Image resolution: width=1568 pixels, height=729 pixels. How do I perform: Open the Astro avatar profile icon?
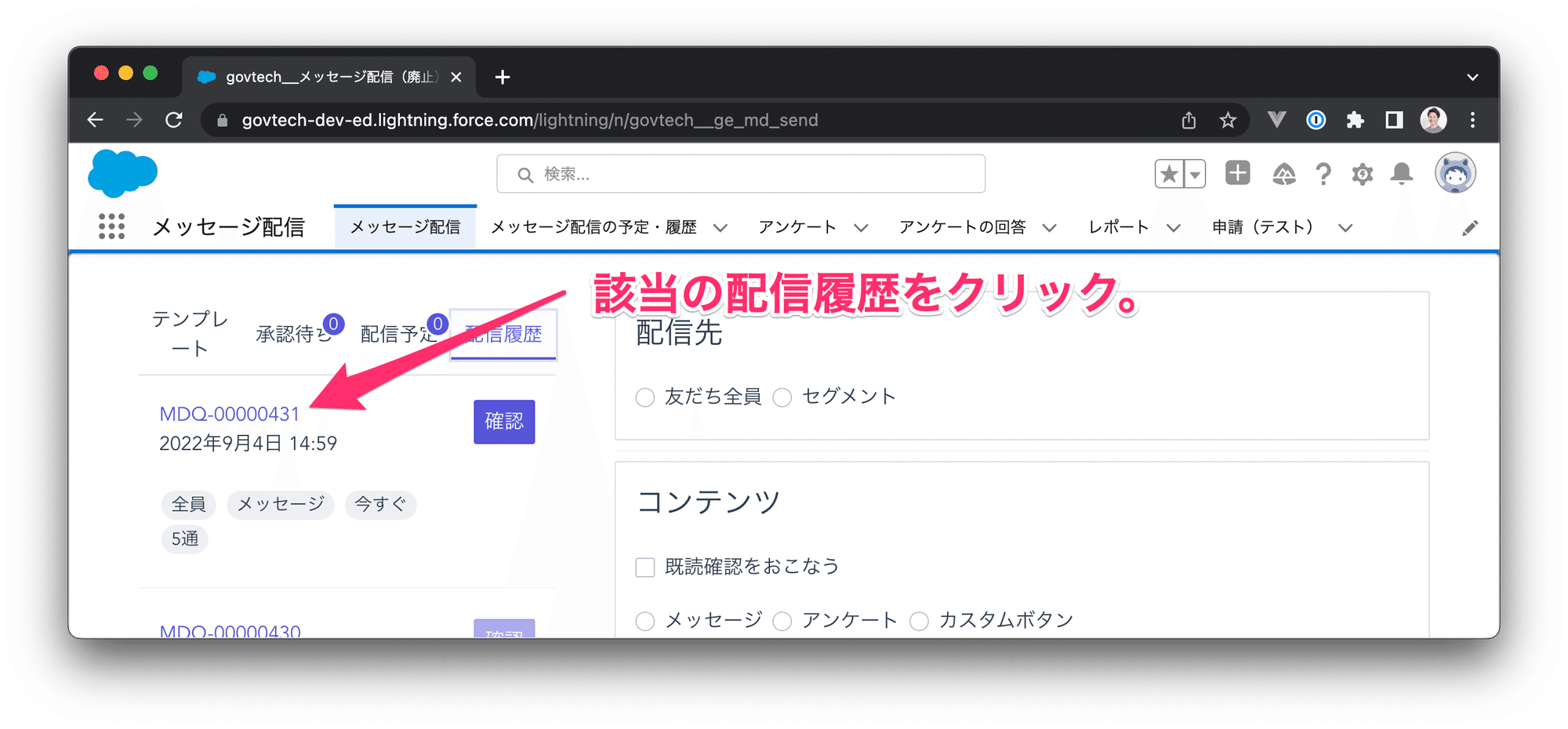coord(1454,173)
